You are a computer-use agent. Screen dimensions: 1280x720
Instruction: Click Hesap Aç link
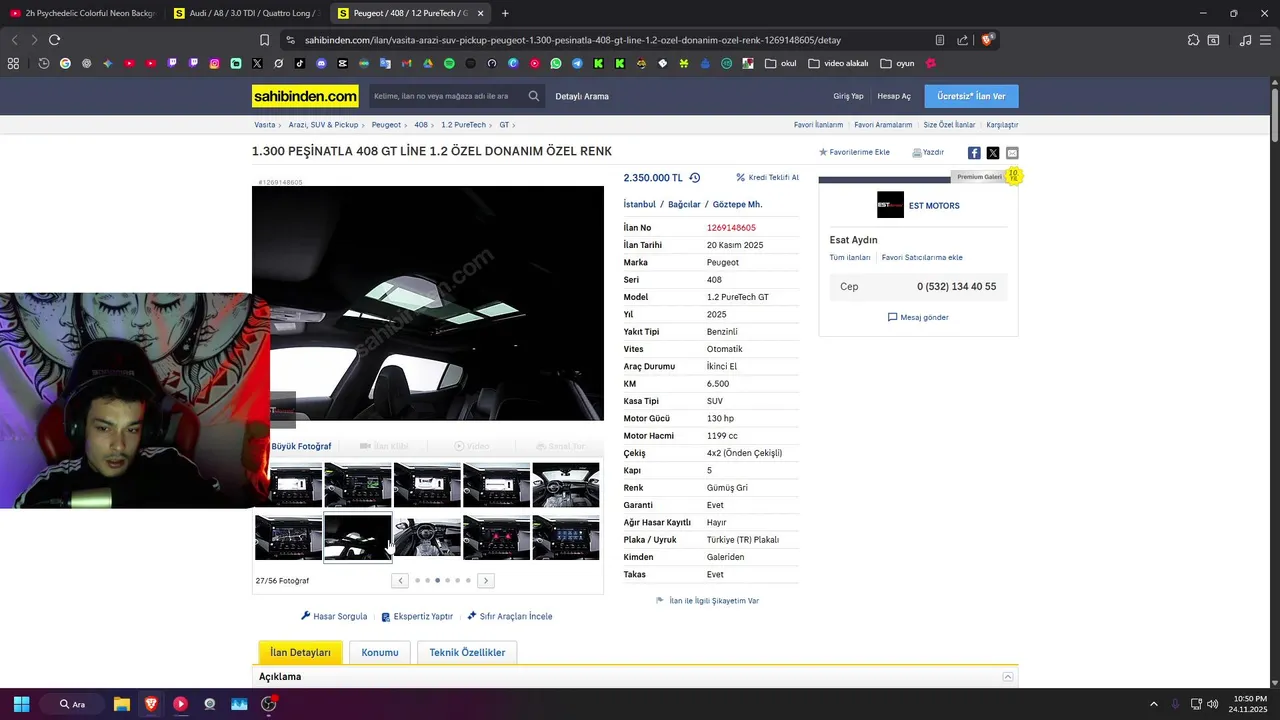tap(894, 96)
